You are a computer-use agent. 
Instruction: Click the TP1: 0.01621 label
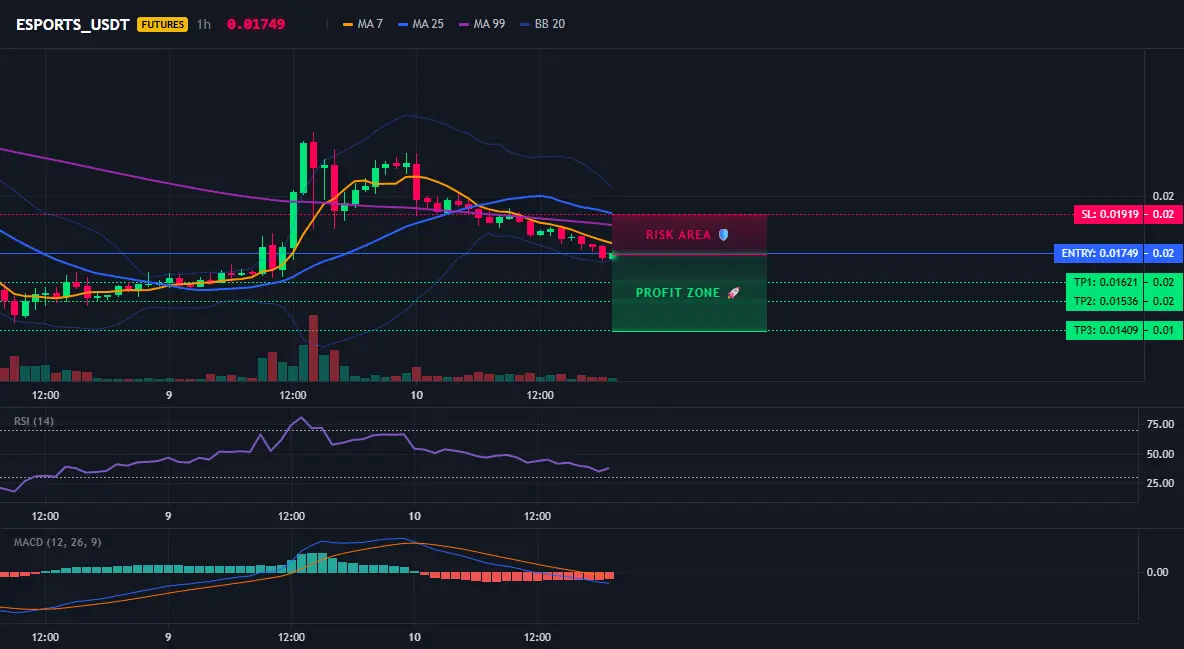point(1105,283)
